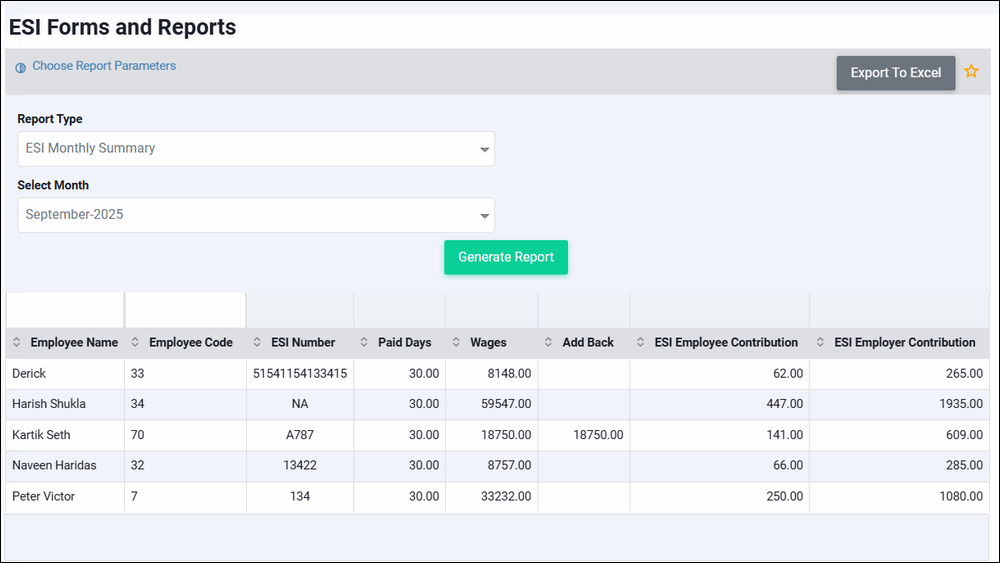
Task: Sort by Add Back column arrows
Action: pos(548,343)
